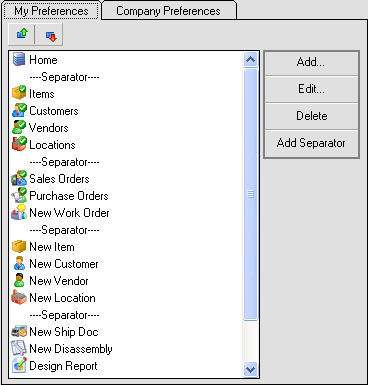Viewport: 368px width, 385px height.
Task: Click the move up green arrow icon
Action: (x=22, y=34)
